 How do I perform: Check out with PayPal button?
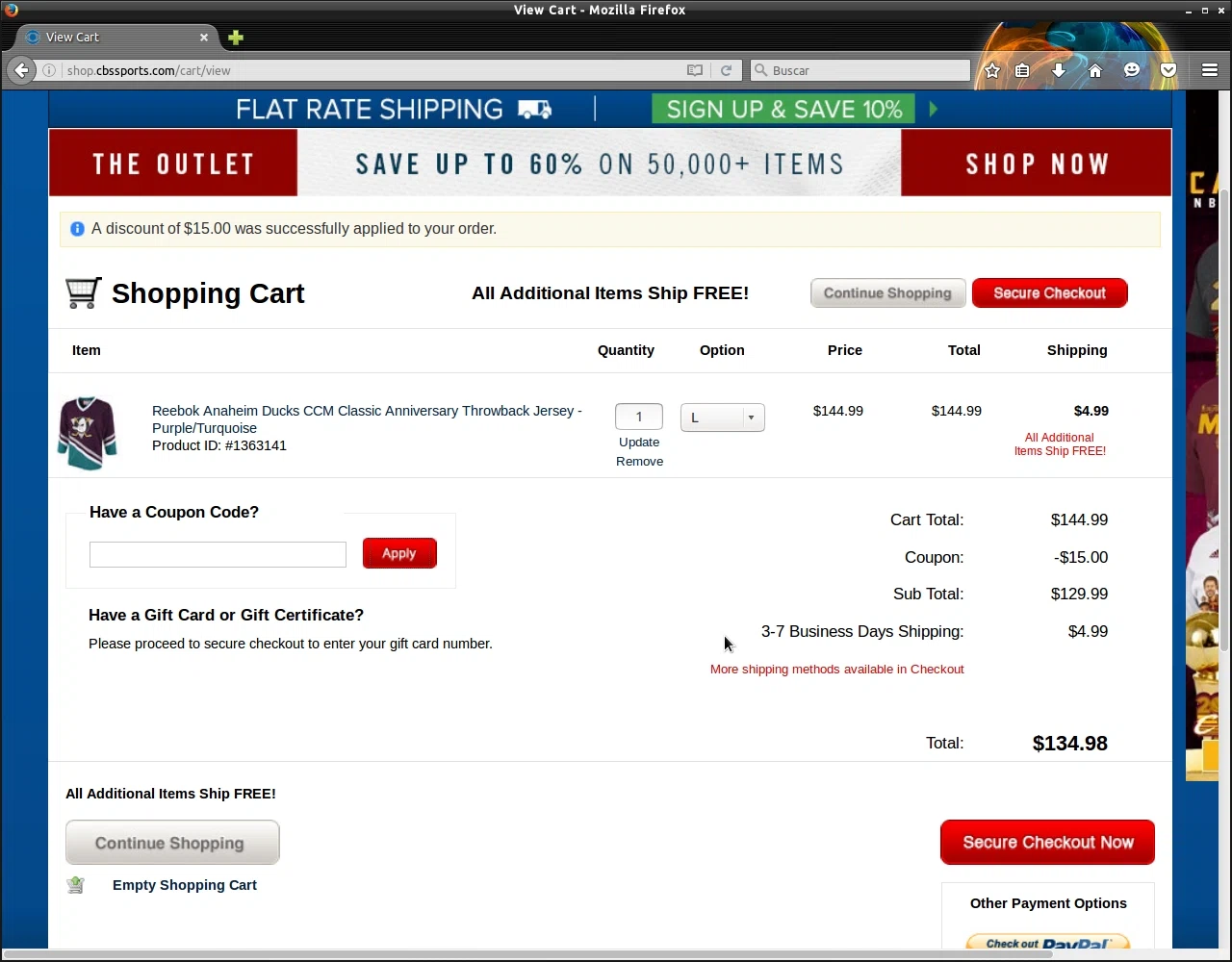click(1047, 943)
